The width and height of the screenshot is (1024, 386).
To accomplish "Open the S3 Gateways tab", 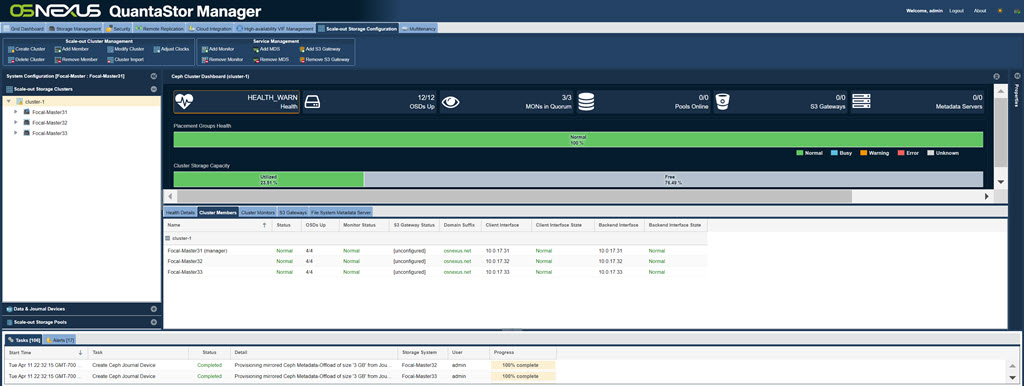I will coord(293,212).
